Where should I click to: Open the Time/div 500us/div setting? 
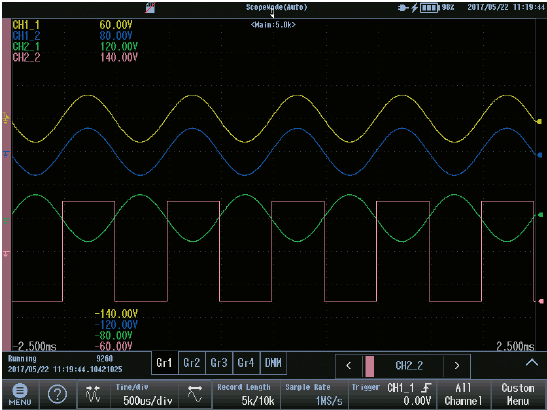click(144, 394)
